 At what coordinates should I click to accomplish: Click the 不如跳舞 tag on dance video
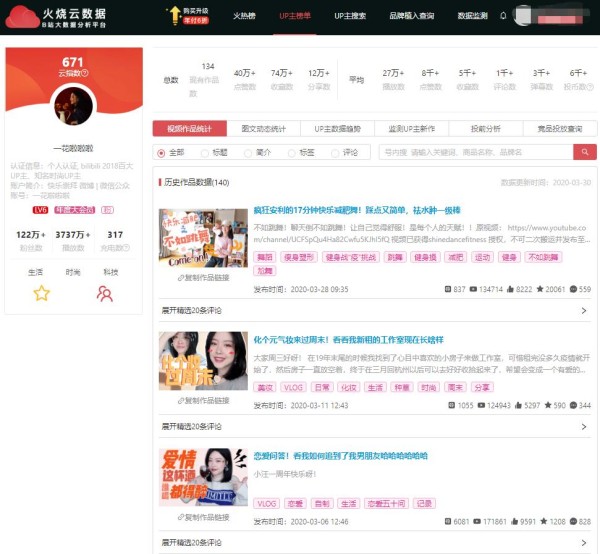click(543, 257)
